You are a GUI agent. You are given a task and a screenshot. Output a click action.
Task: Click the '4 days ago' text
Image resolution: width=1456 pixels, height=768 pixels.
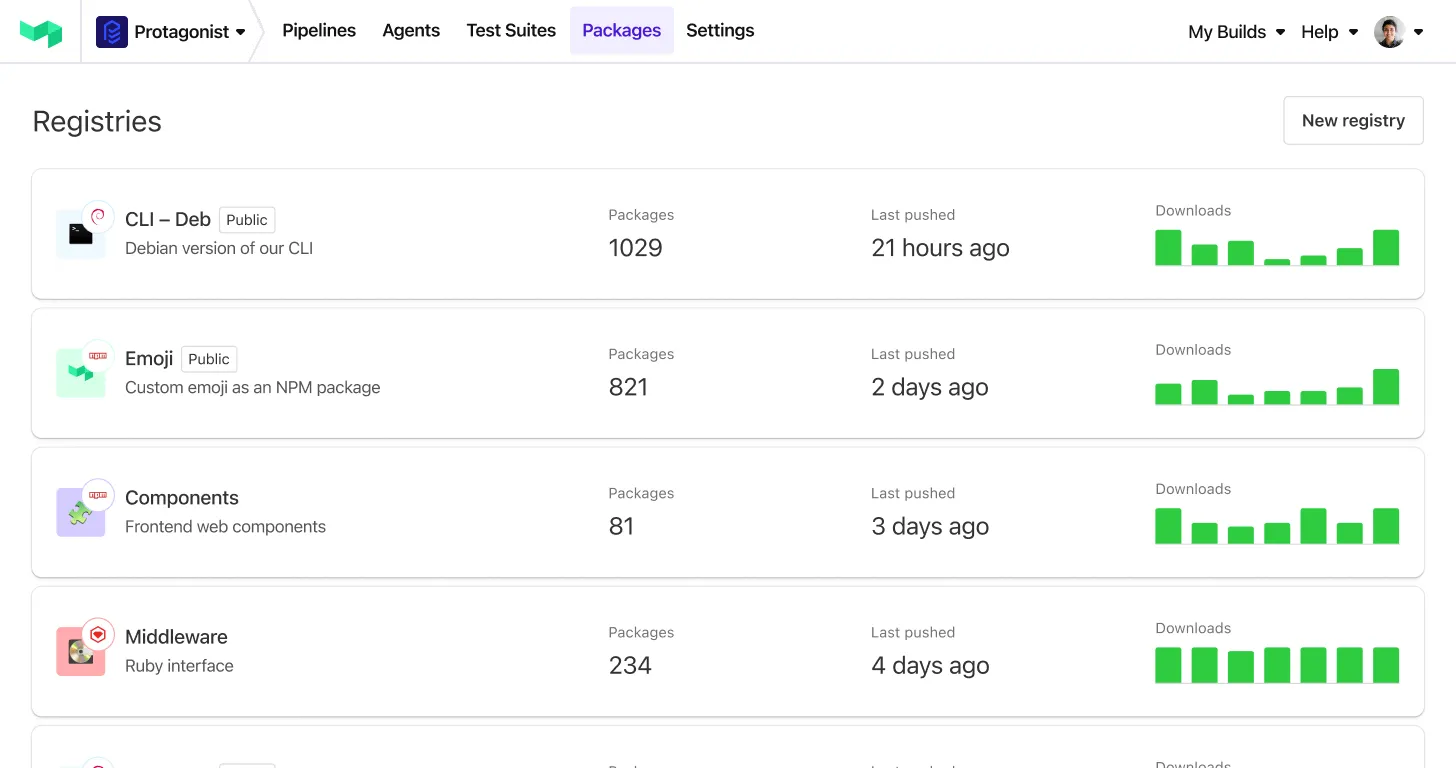930,665
